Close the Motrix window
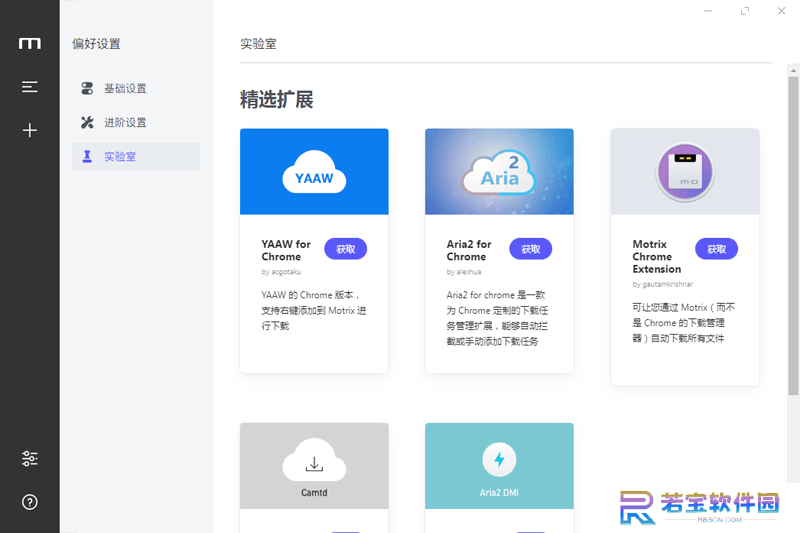 782,11
